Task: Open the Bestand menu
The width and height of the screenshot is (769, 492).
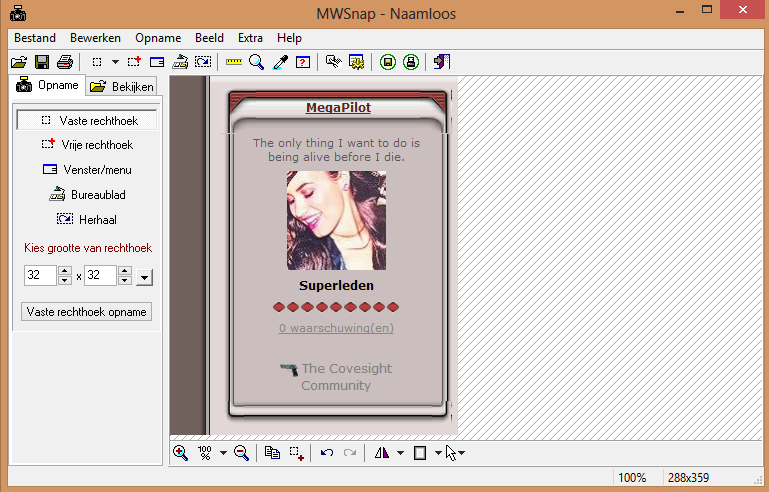Action: tap(35, 38)
